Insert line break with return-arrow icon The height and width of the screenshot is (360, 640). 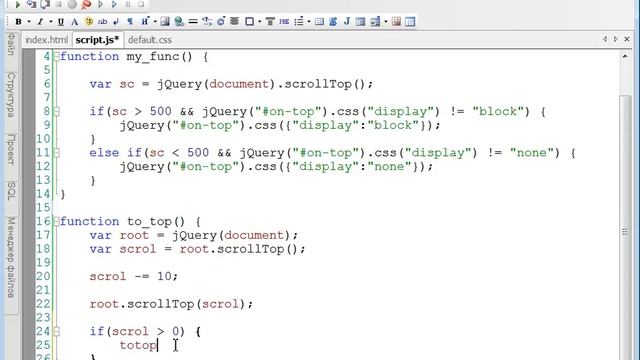[x=116, y=22]
